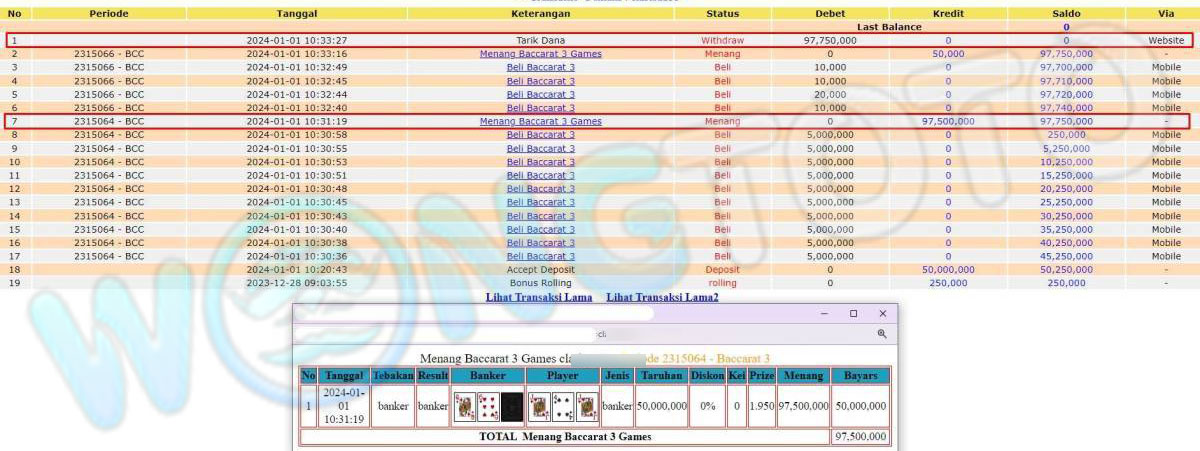Click the Bayars column header in popup
The width and height of the screenshot is (1200, 451).
tap(859, 375)
